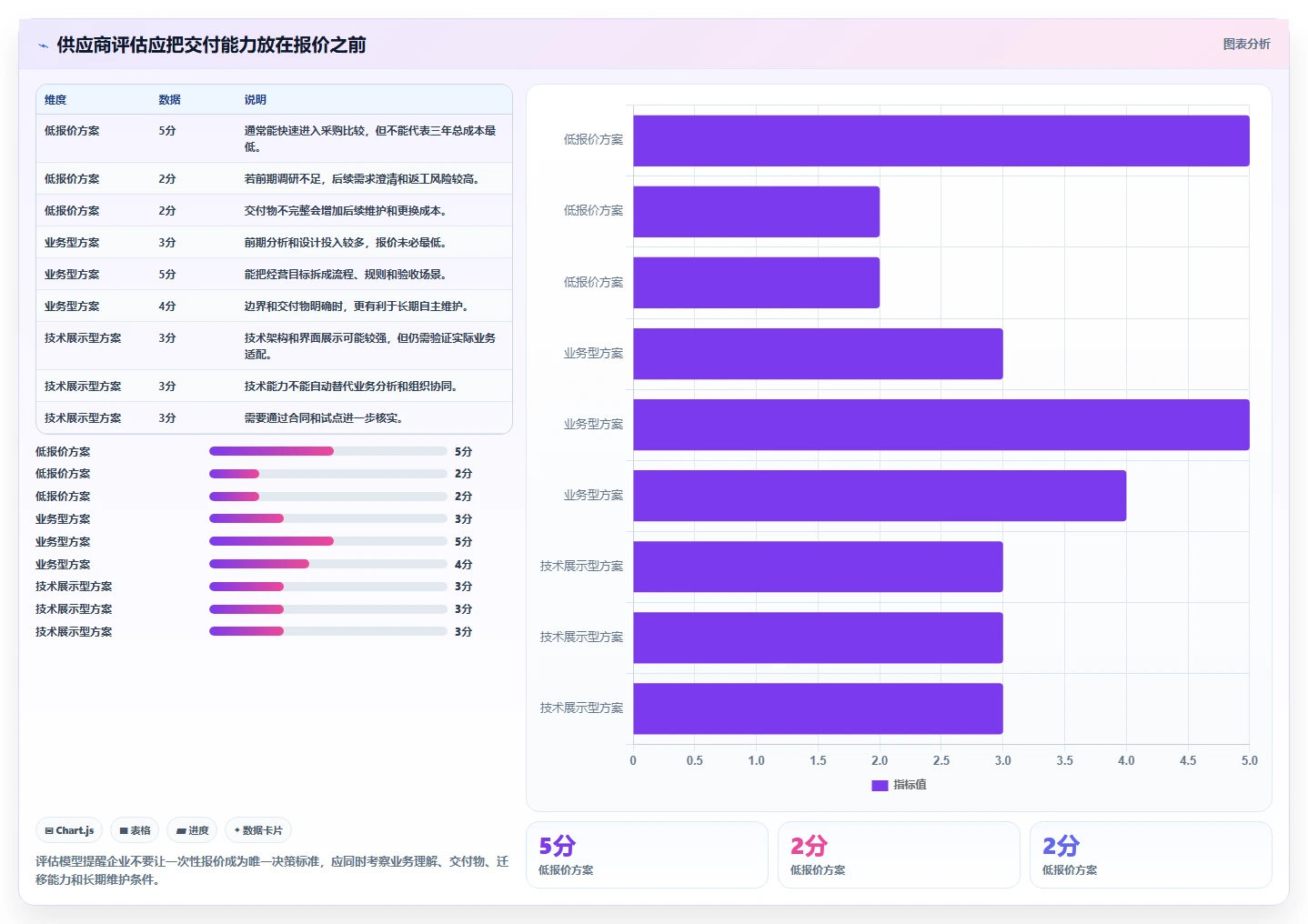The image size is (1308, 924).
Task: Click x-axis tick label 3.5
Action: point(1065,760)
